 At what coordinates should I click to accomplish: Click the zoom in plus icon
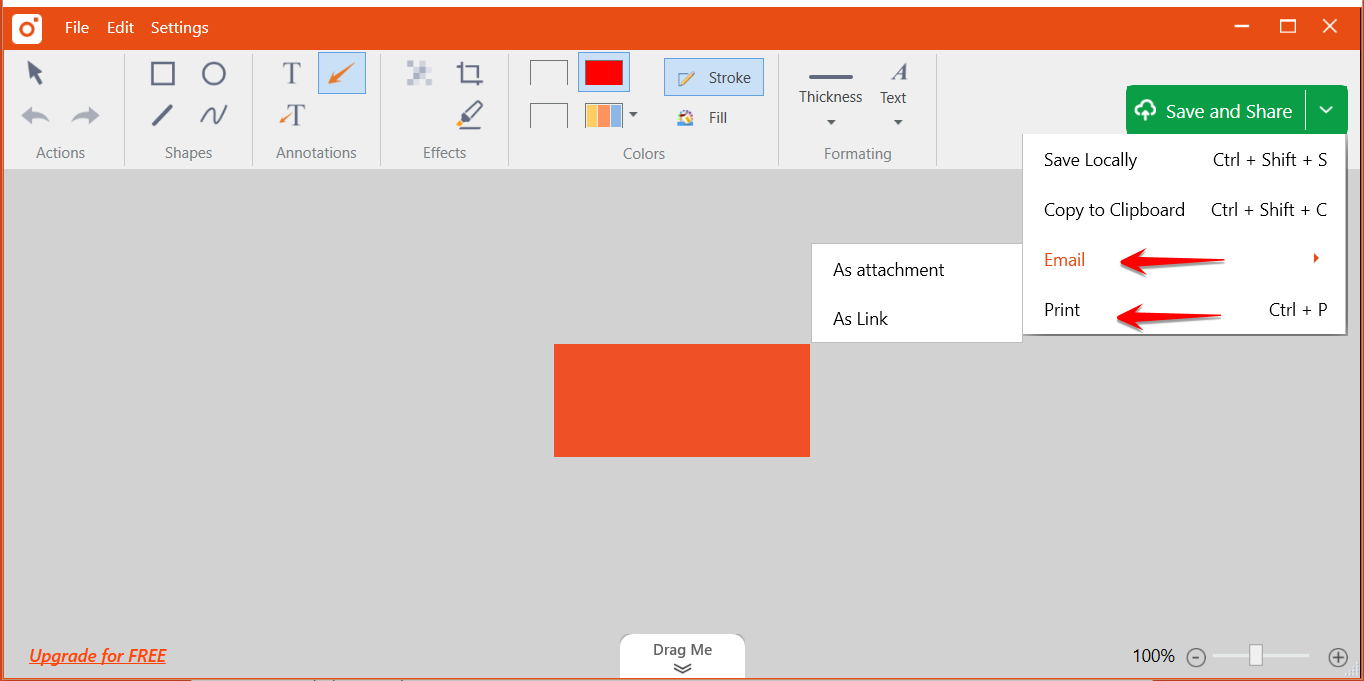pyautogui.click(x=1338, y=657)
